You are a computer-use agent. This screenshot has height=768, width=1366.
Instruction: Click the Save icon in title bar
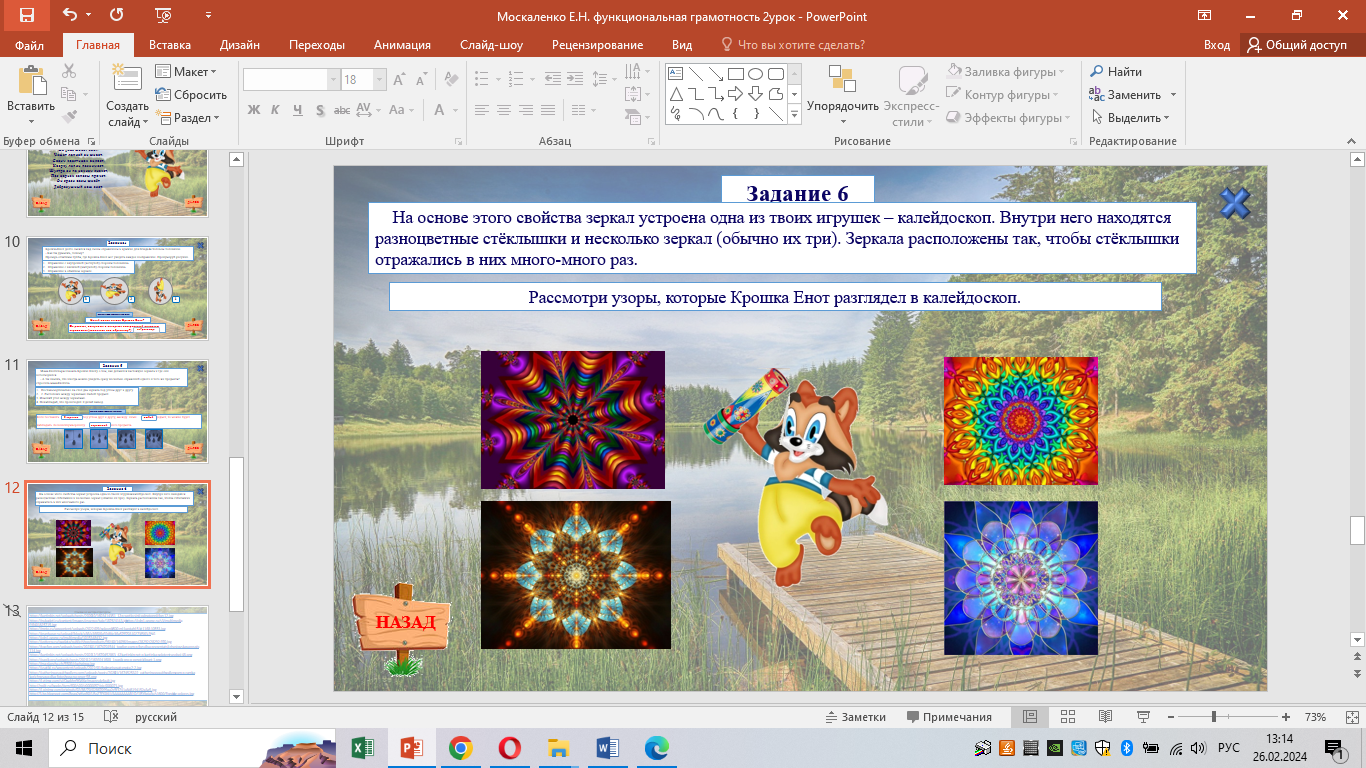[26, 16]
